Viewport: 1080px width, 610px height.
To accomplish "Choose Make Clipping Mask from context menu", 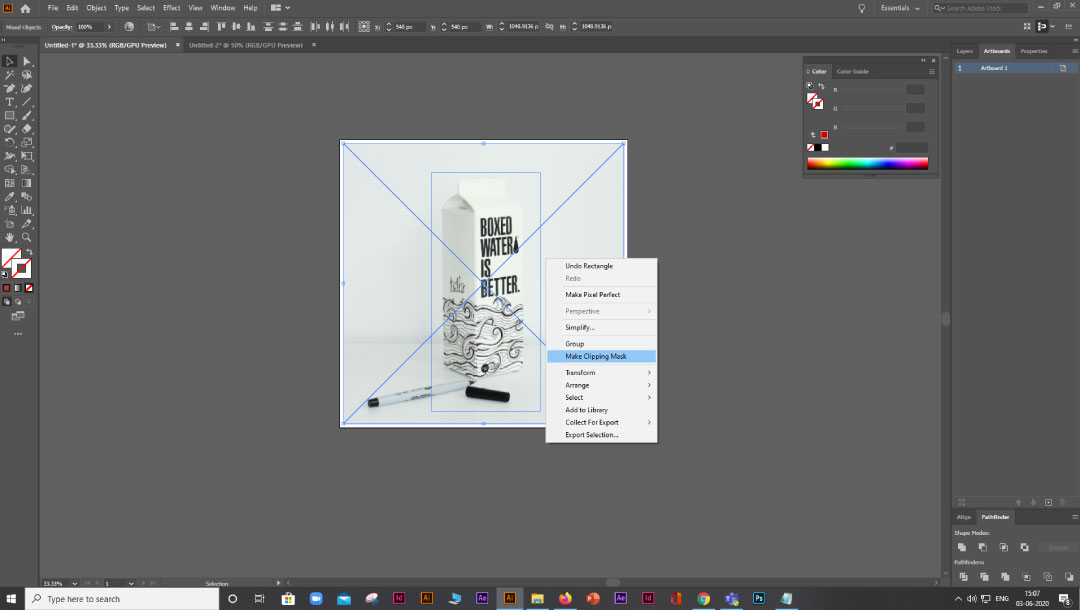I will [601, 356].
